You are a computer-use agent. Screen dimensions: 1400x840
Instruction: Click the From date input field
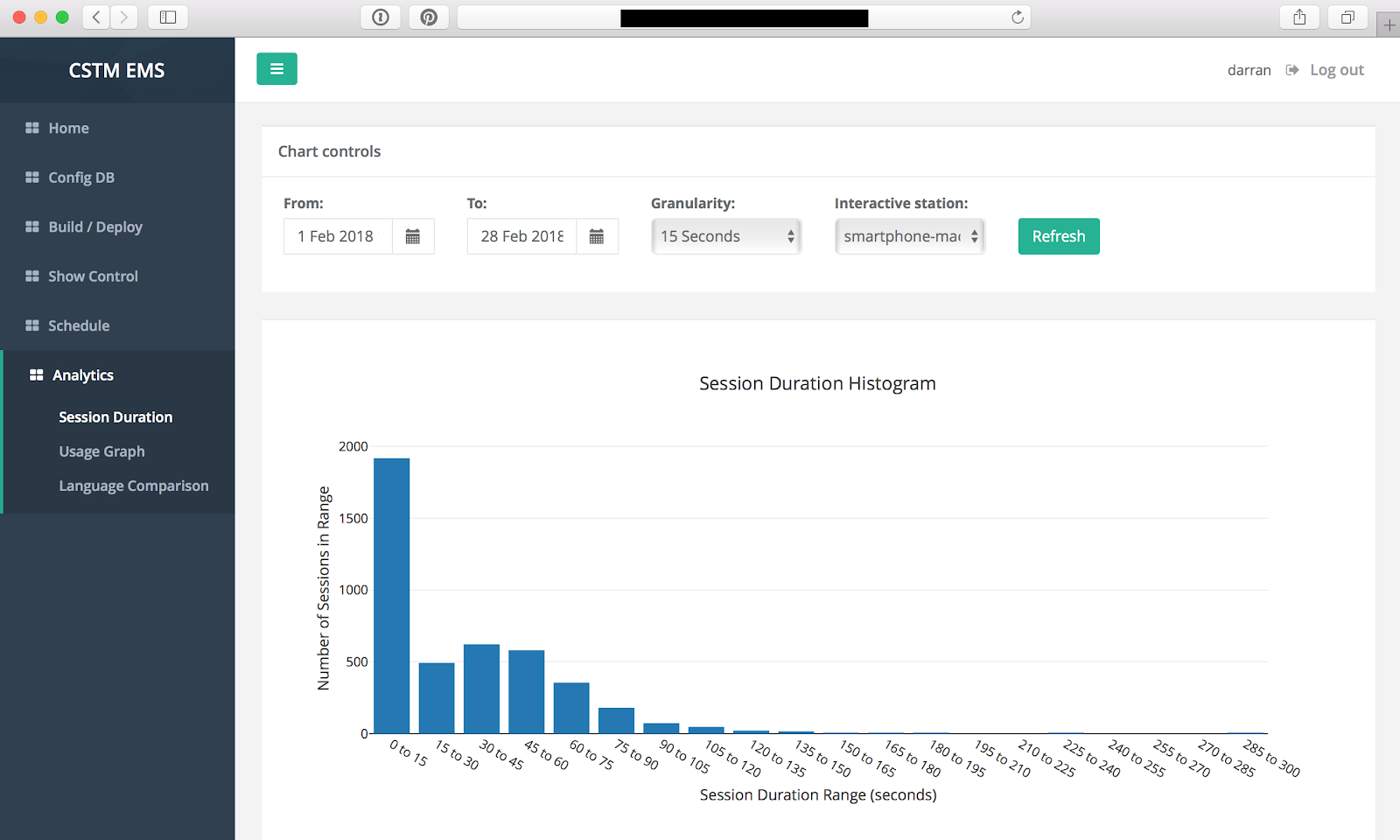(338, 236)
